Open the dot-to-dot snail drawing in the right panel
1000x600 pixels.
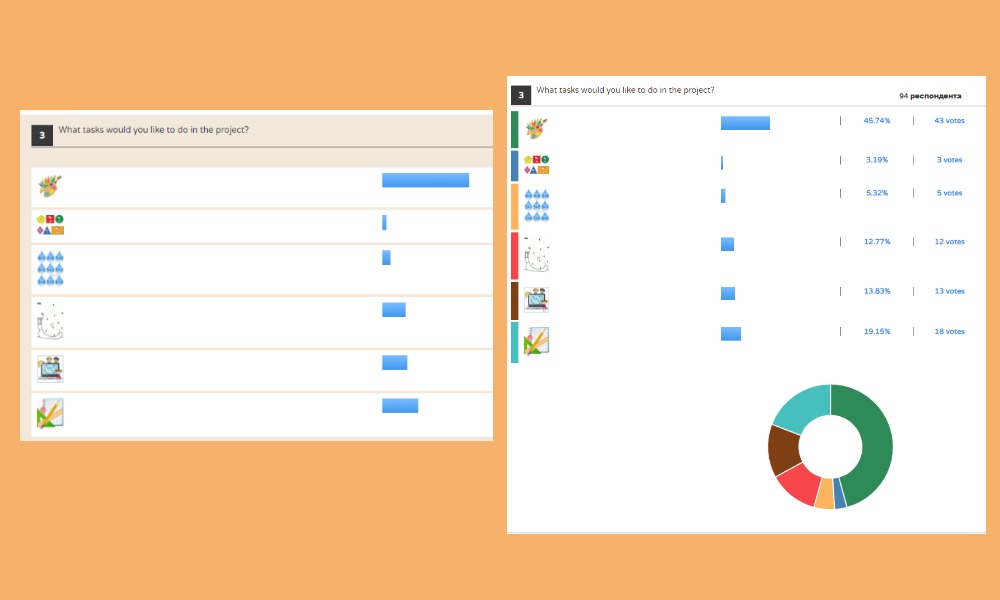(537, 256)
